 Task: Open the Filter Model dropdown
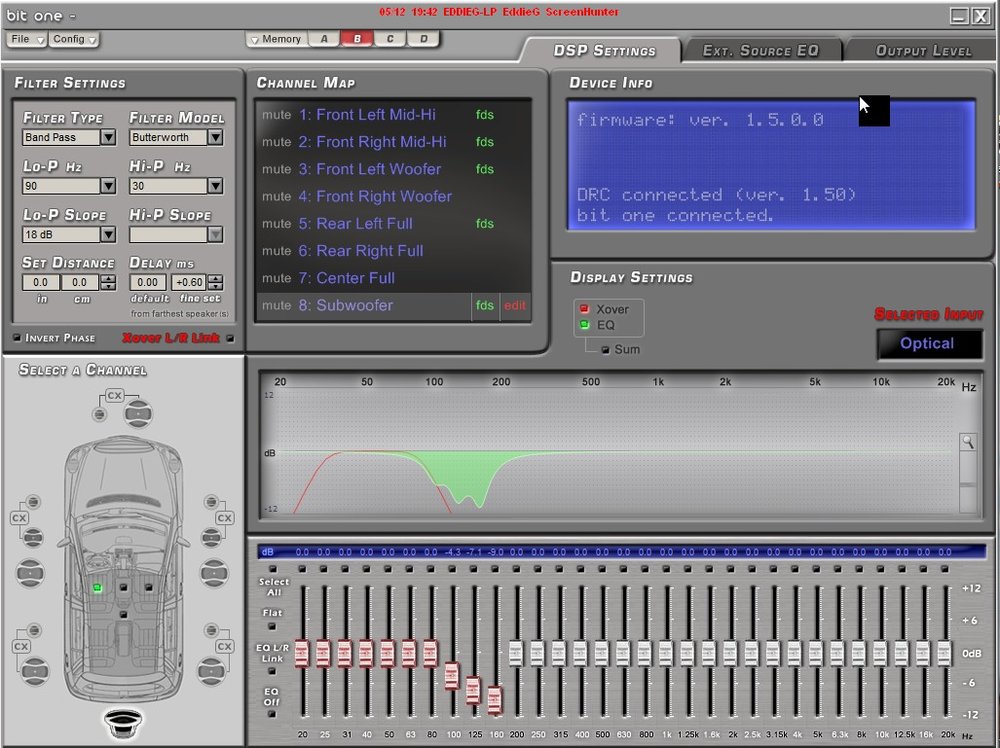[215, 137]
